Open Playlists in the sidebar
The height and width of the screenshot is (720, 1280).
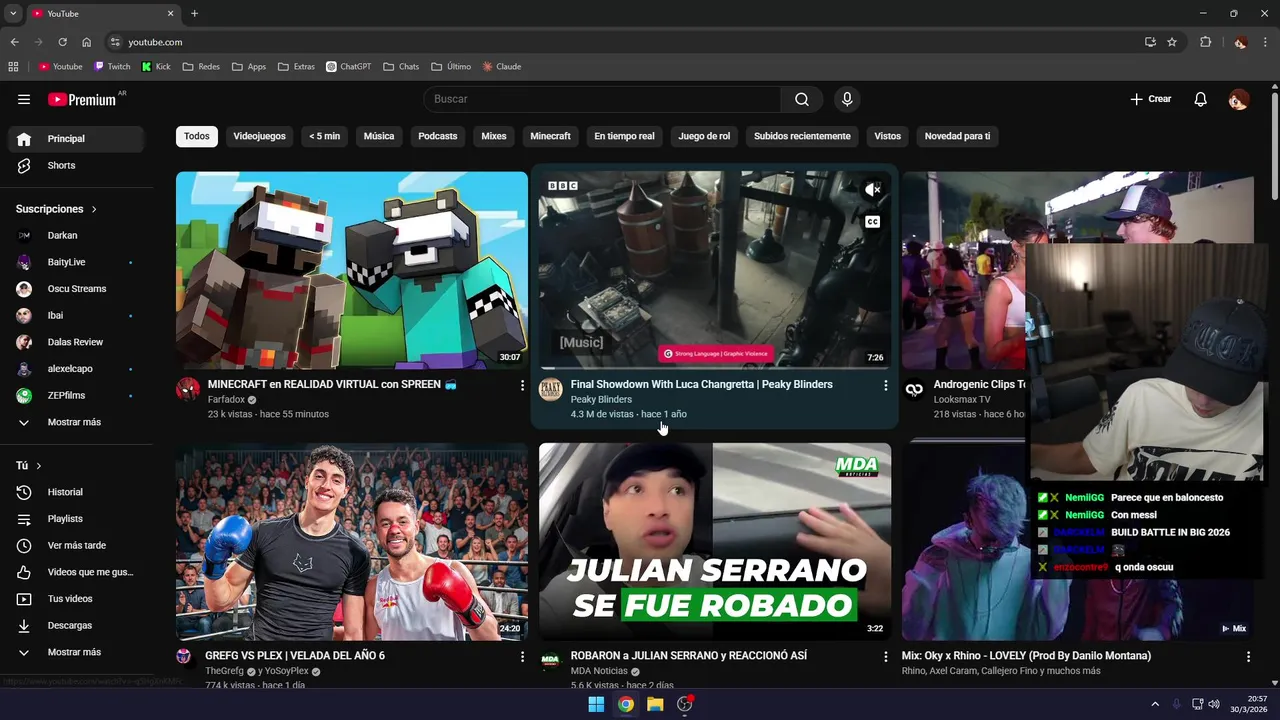click(76, 519)
